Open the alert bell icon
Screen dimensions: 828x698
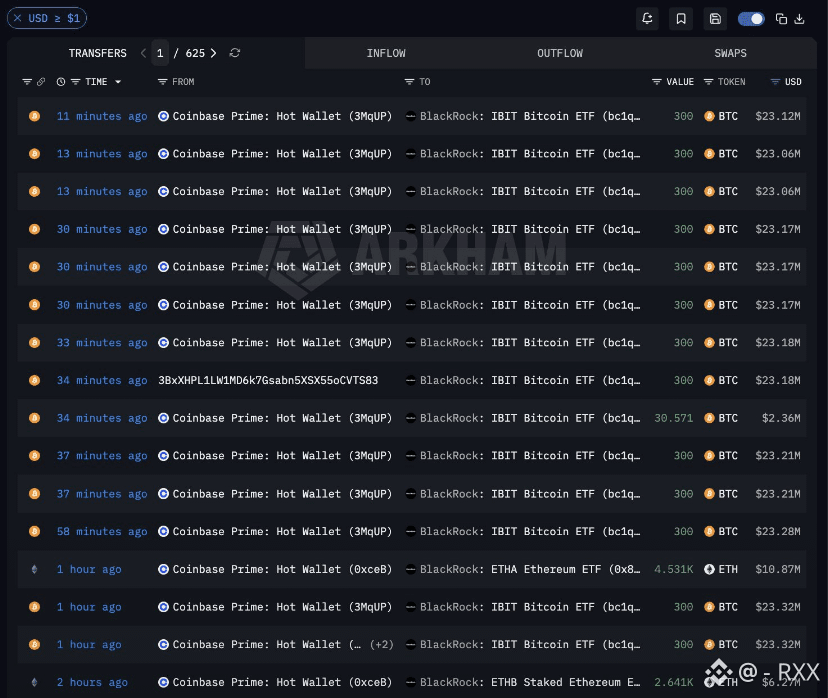coord(647,19)
